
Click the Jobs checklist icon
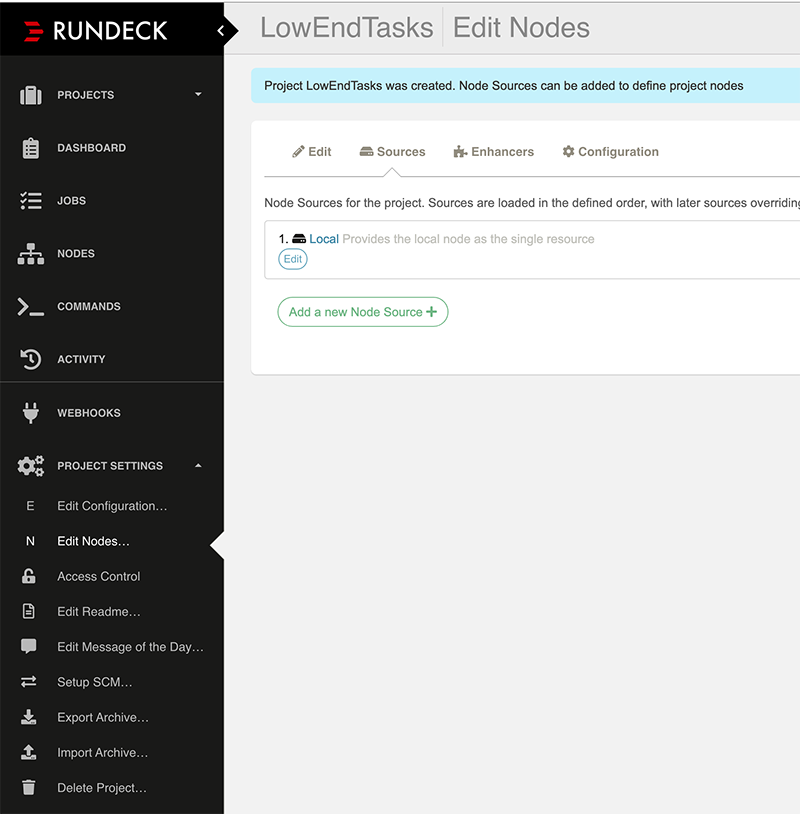coord(31,201)
